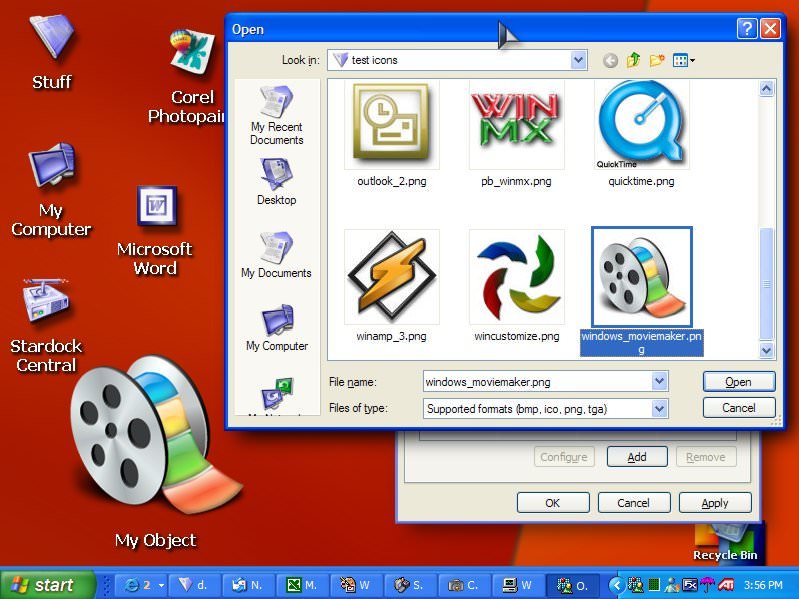The height and width of the screenshot is (599, 799).
Task: Click OK in the background window
Action: pos(553,503)
